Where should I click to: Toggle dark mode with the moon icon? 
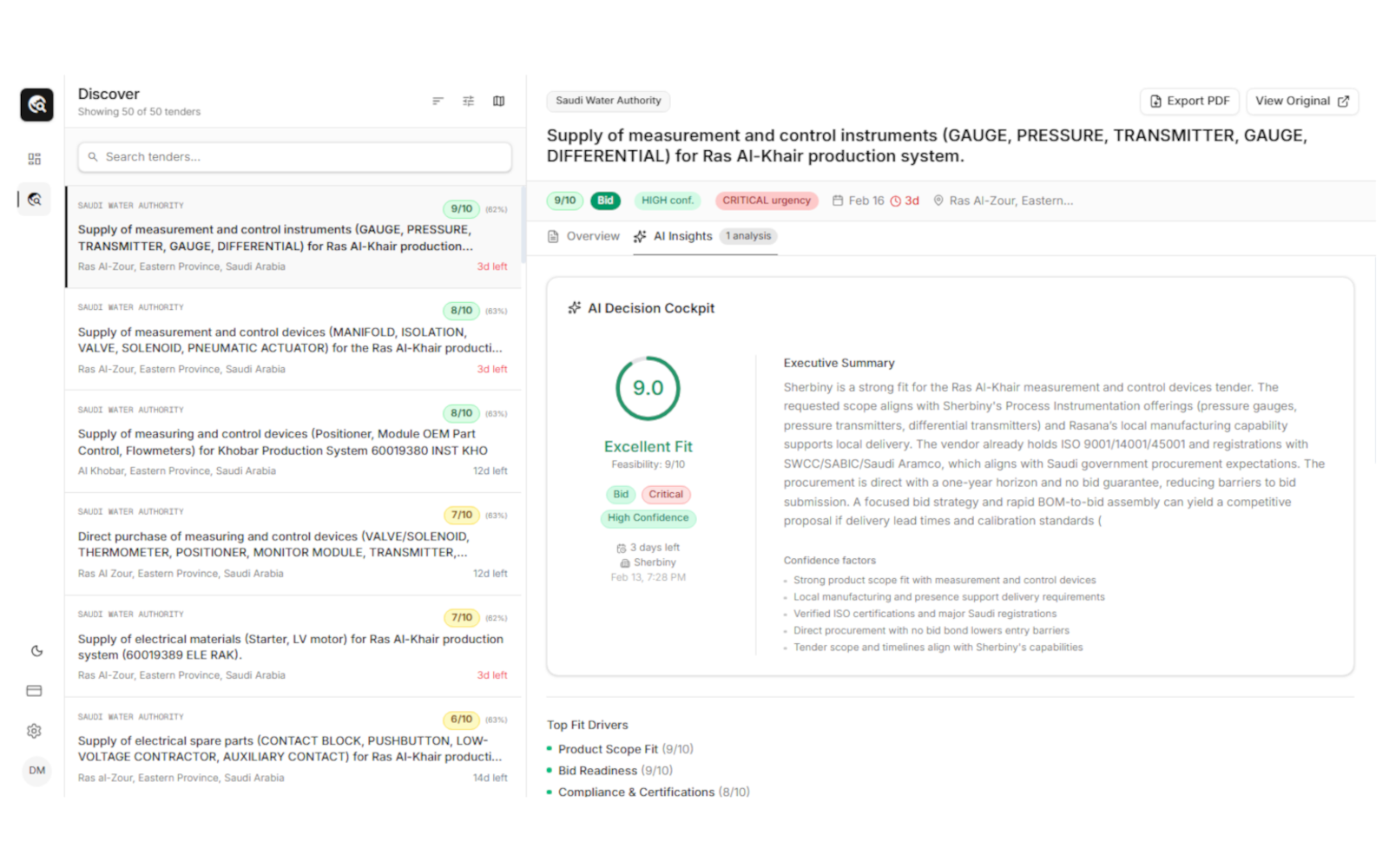click(35, 650)
